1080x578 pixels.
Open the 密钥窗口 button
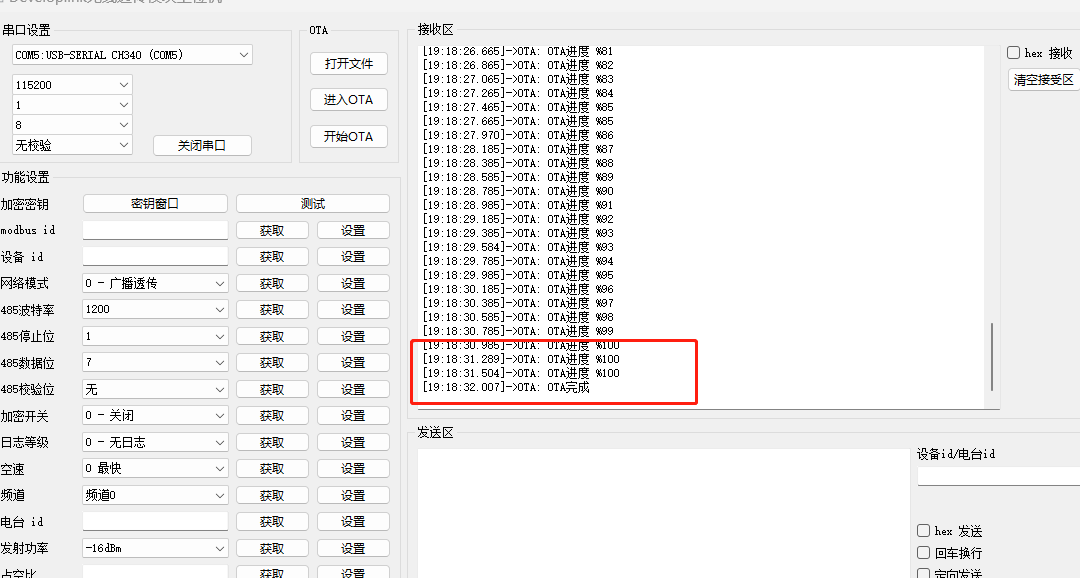click(x=155, y=203)
